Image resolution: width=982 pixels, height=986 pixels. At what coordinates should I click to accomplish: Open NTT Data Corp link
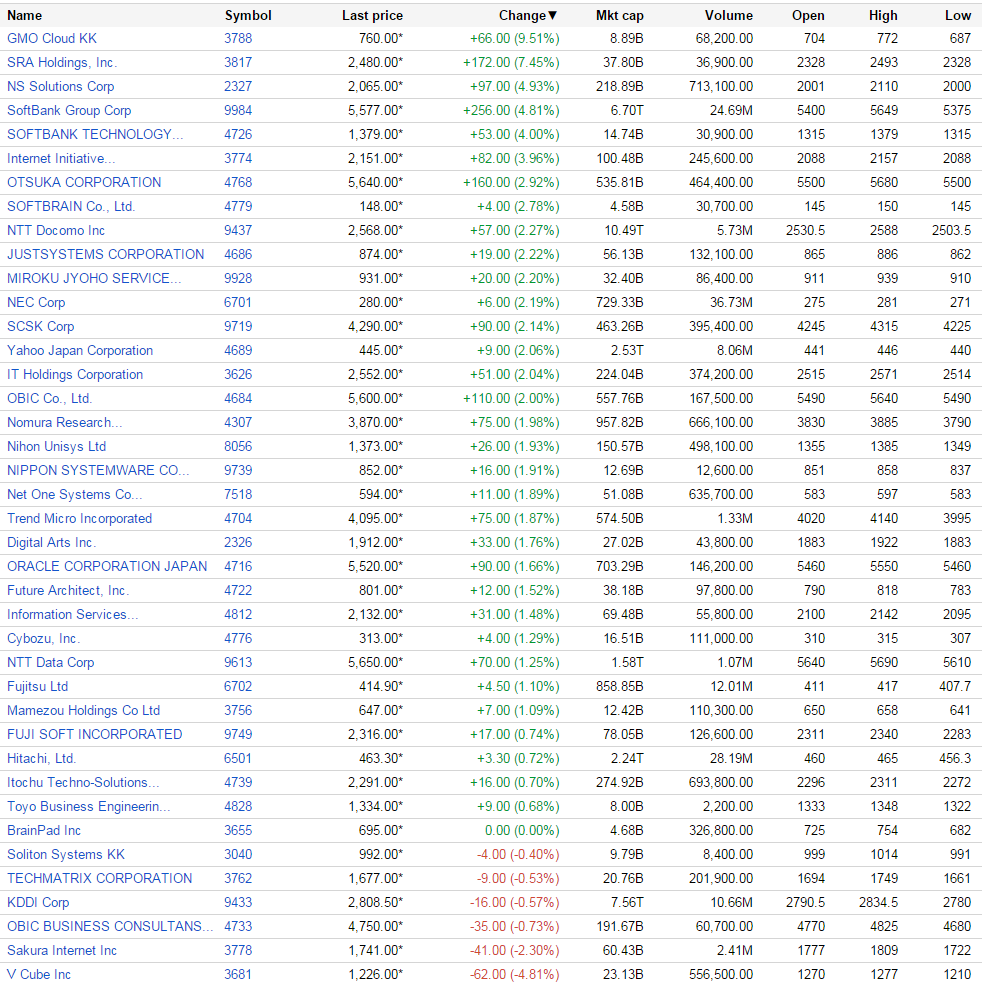coord(50,663)
